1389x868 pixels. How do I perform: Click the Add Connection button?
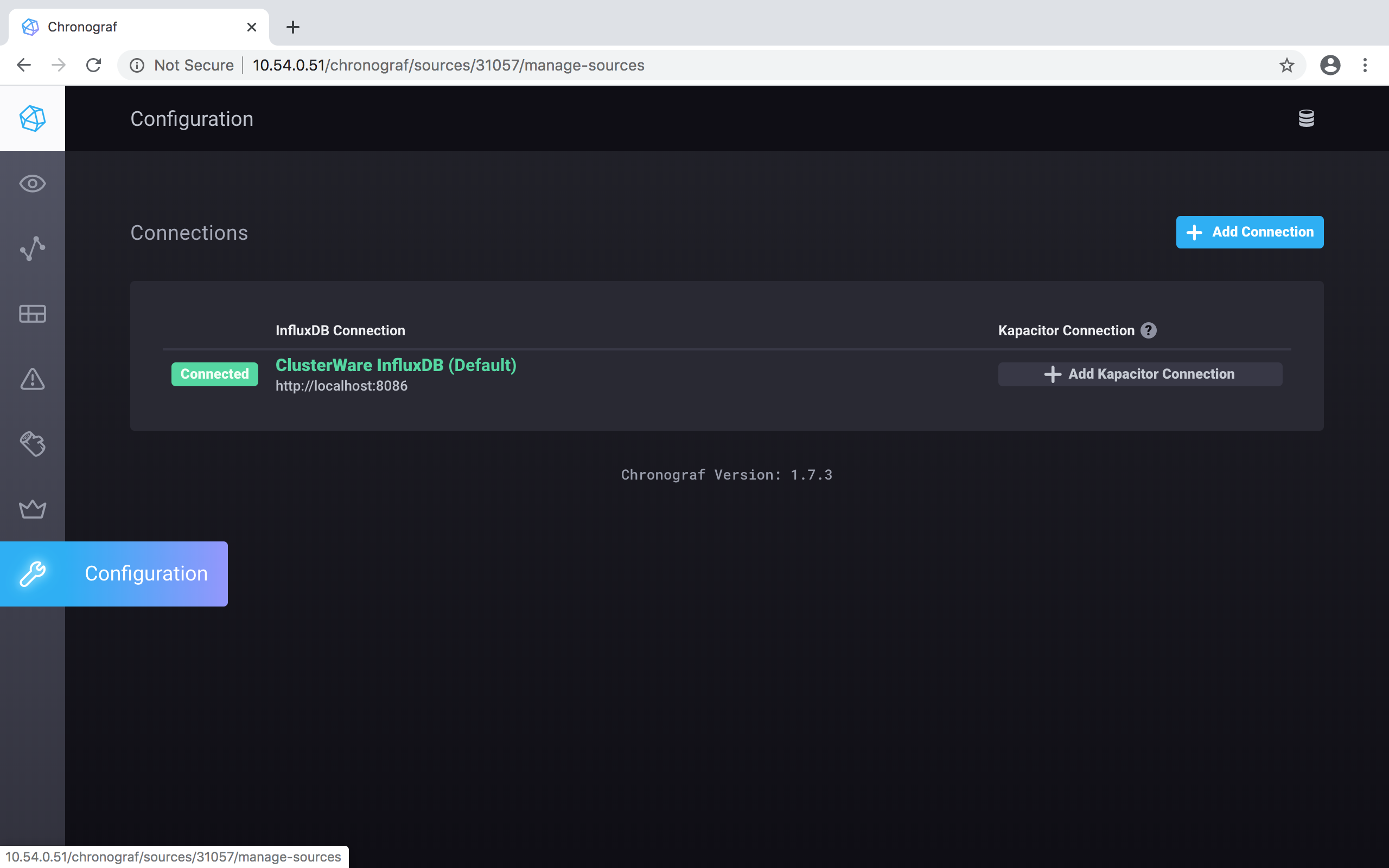coord(1250,232)
